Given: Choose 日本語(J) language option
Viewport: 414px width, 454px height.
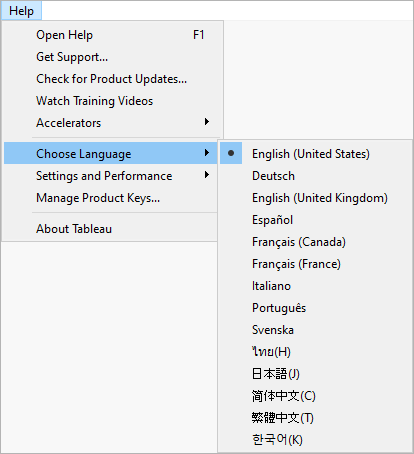Looking at the screenshot, I should [315, 374].
